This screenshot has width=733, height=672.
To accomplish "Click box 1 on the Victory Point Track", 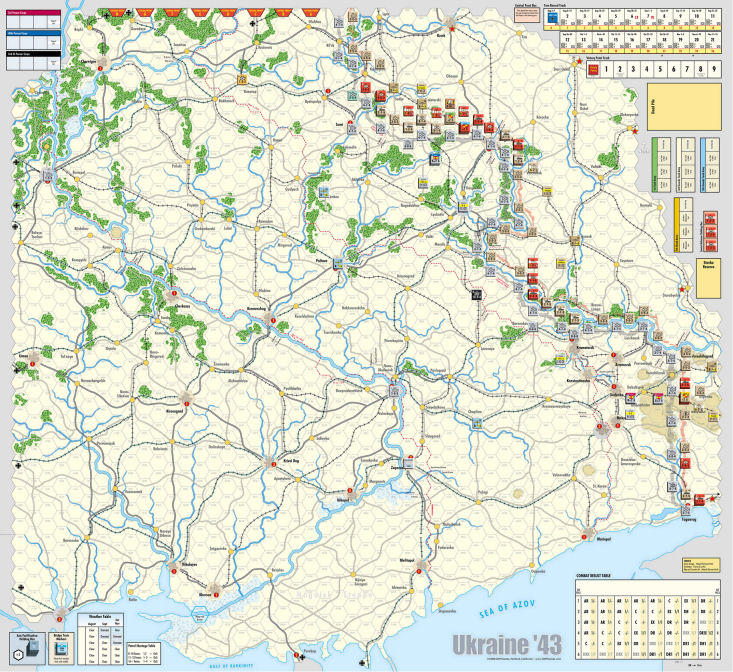I will coord(607,70).
